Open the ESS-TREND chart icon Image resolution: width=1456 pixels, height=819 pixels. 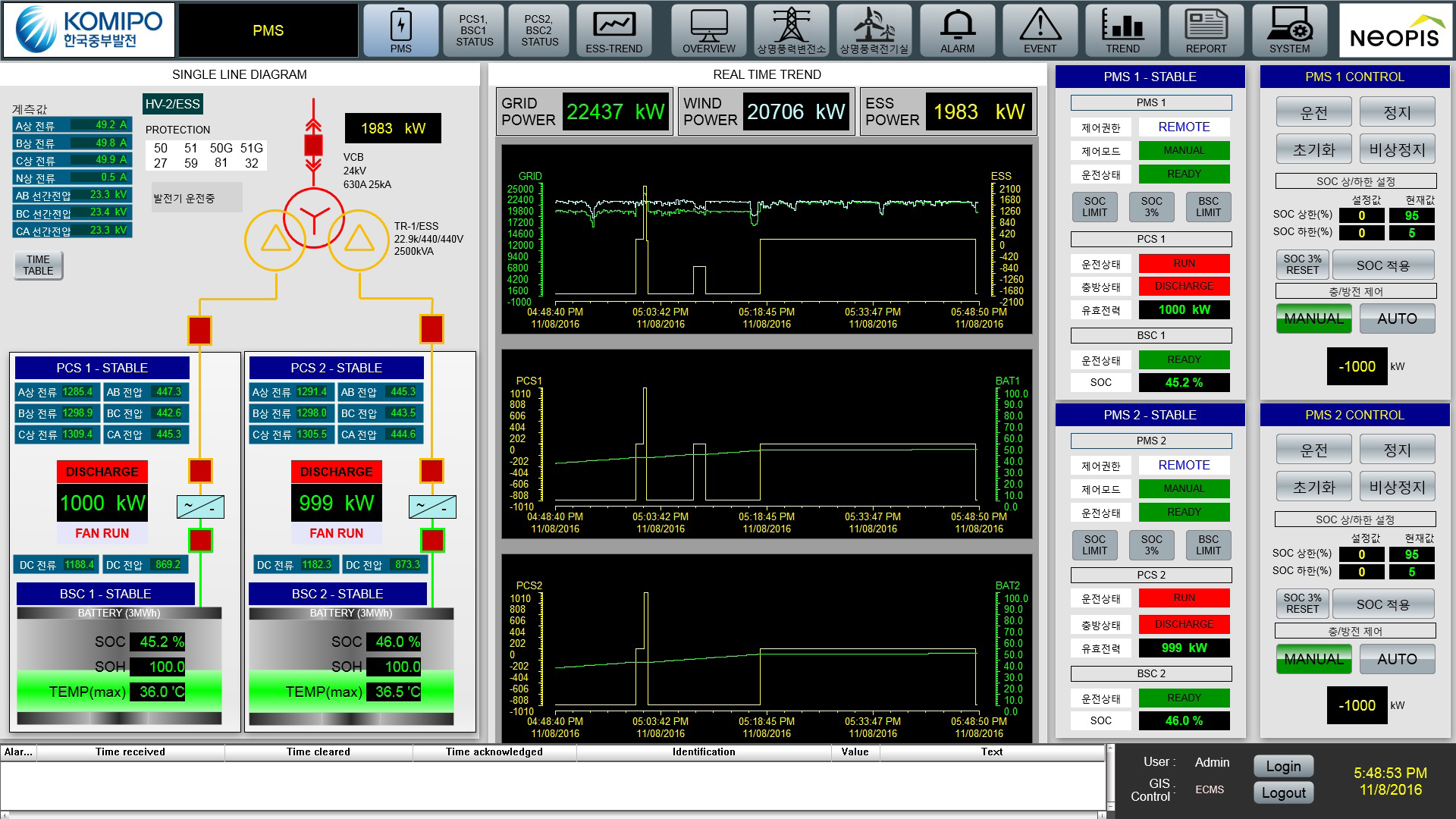(613, 30)
